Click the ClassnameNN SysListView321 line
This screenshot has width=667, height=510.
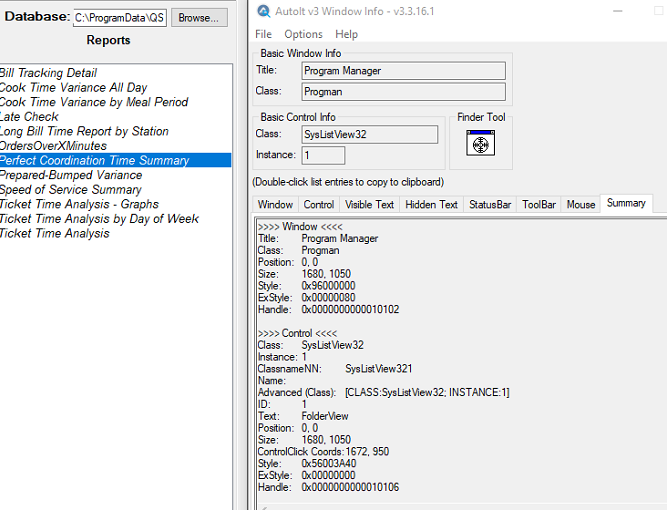pyautogui.click(x=335, y=369)
